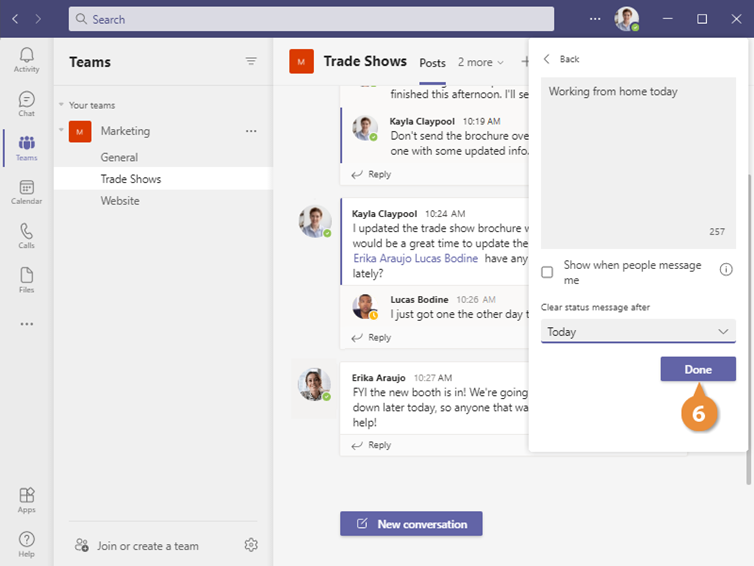Open Help in the sidebar

pos(26,544)
